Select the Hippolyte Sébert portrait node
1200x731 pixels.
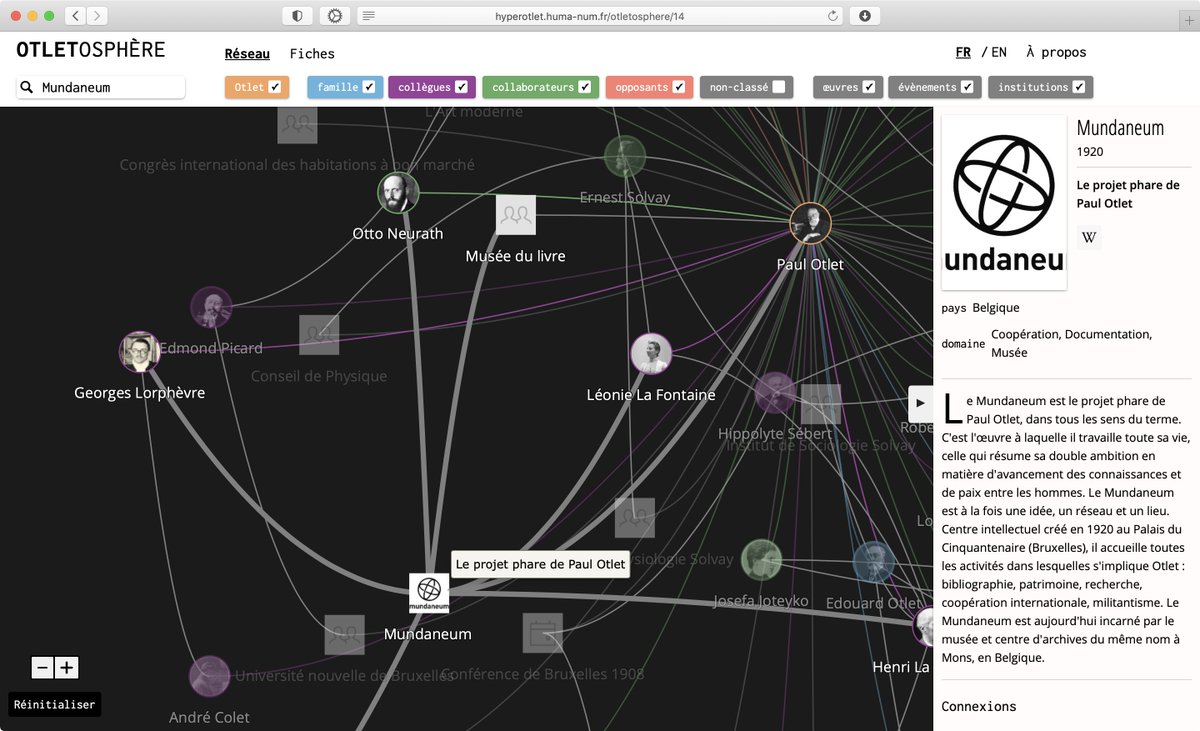(x=775, y=393)
